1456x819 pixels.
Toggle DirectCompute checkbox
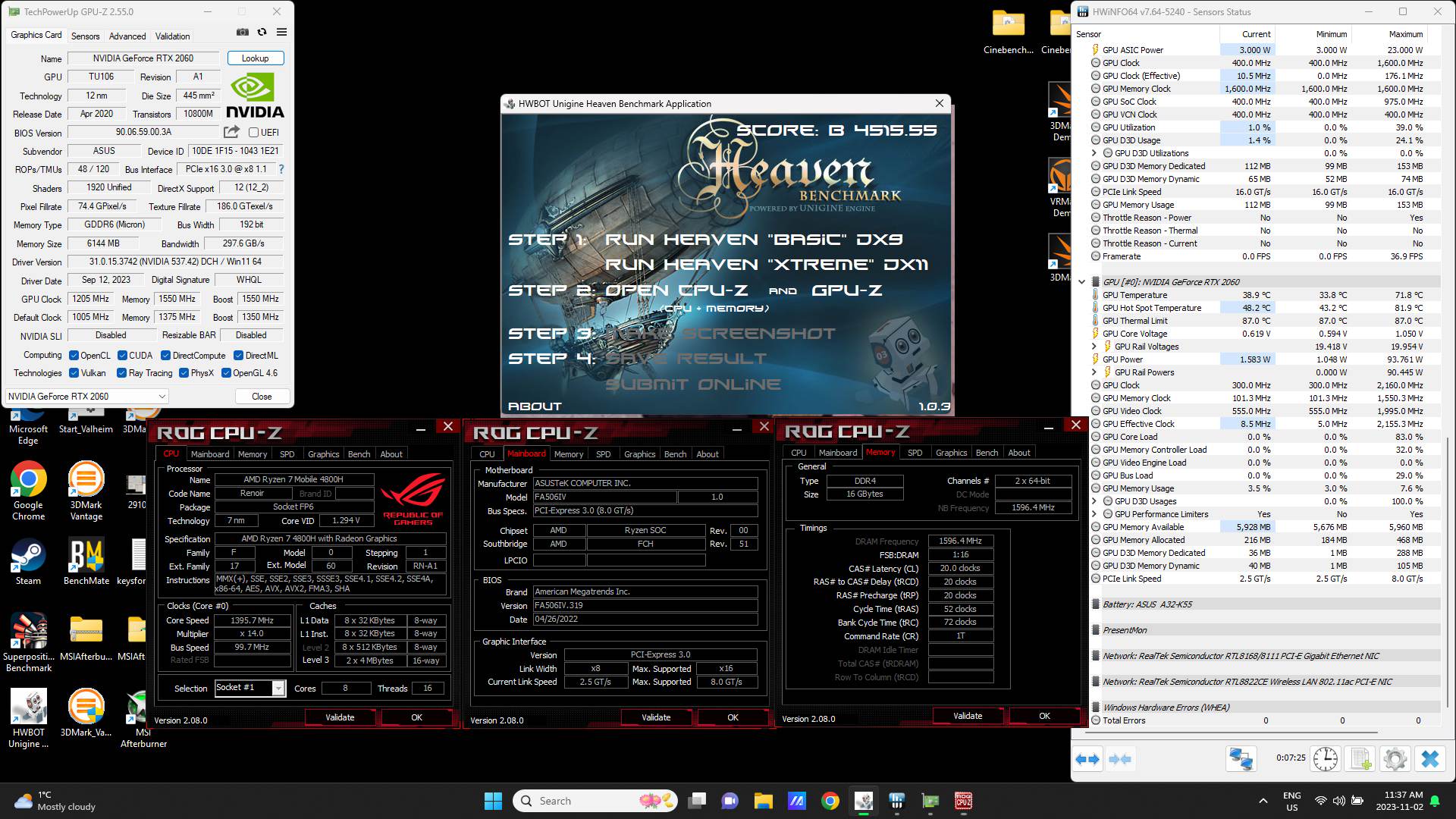[165, 356]
